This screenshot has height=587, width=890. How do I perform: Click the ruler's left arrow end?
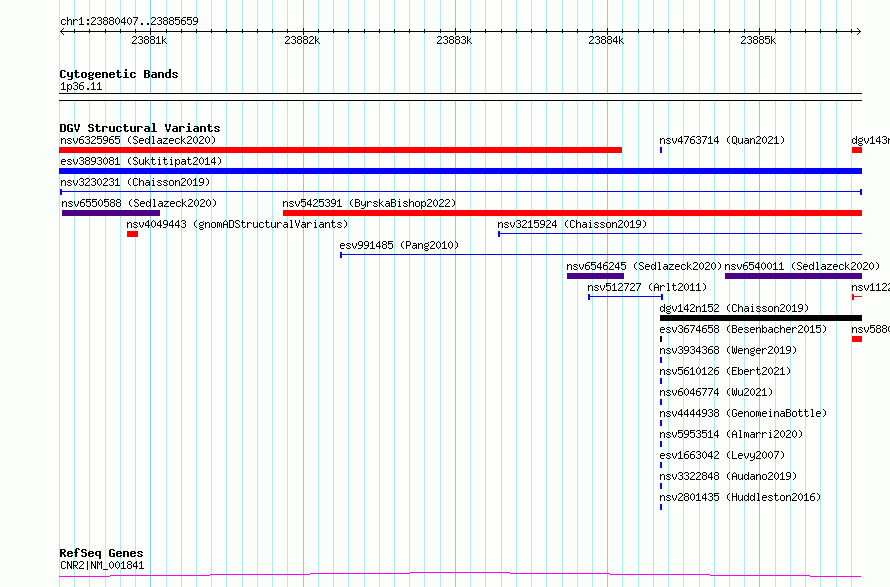(x=62, y=31)
